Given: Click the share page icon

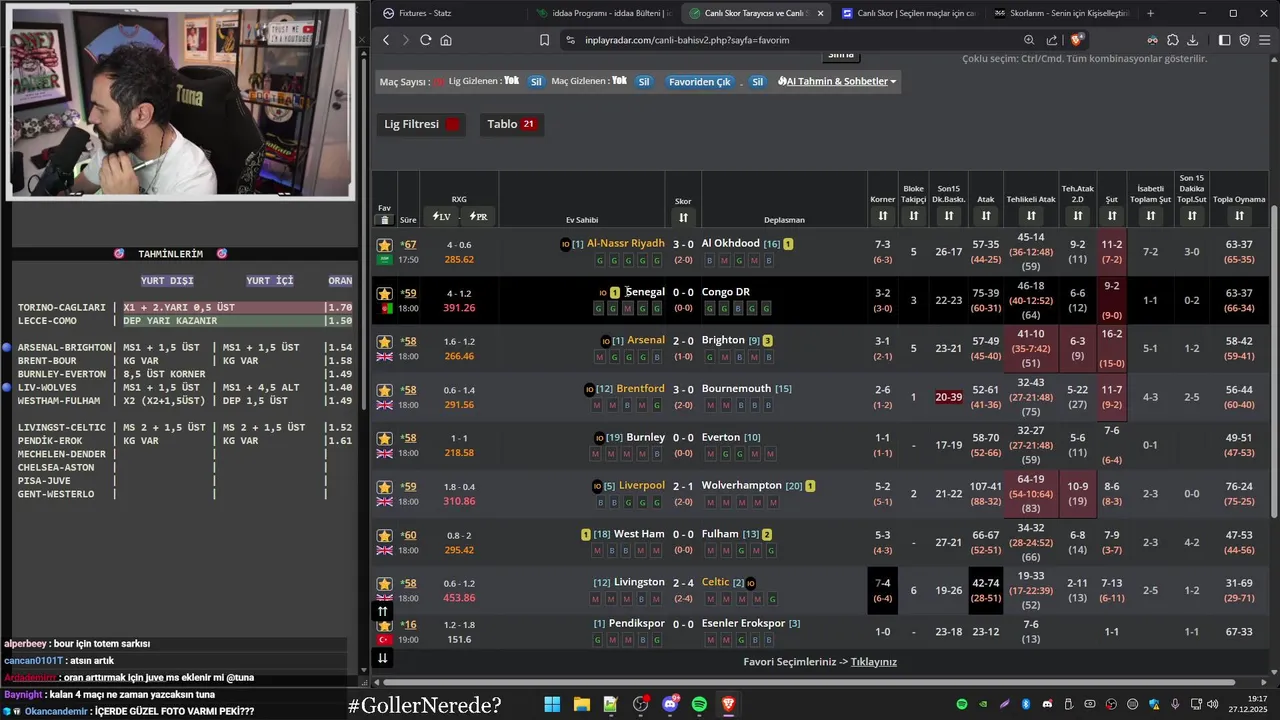Looking at the screenshot, I should tap(1052, 40).
